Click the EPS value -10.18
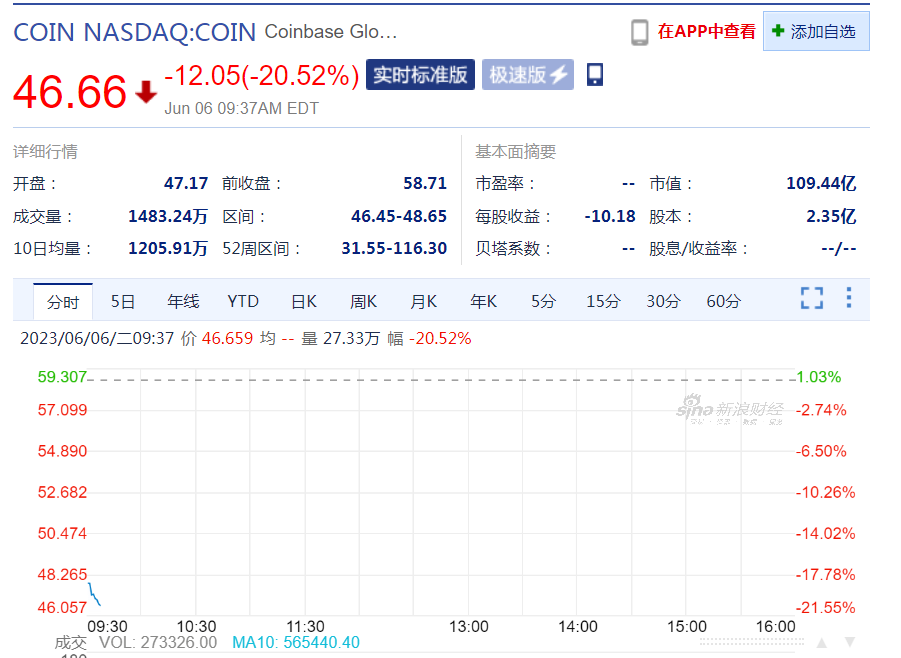The image size is (901, 658). [x=610, y=217]
